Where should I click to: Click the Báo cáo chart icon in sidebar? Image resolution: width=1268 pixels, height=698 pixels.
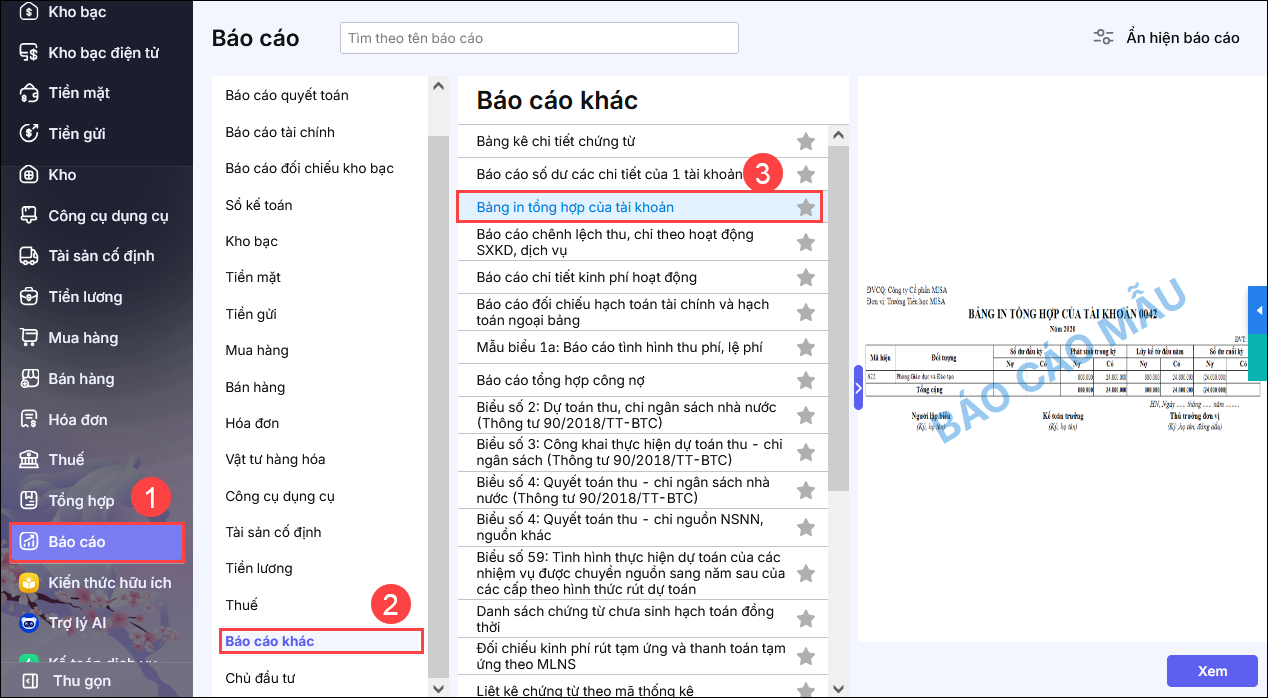(30, 542)
